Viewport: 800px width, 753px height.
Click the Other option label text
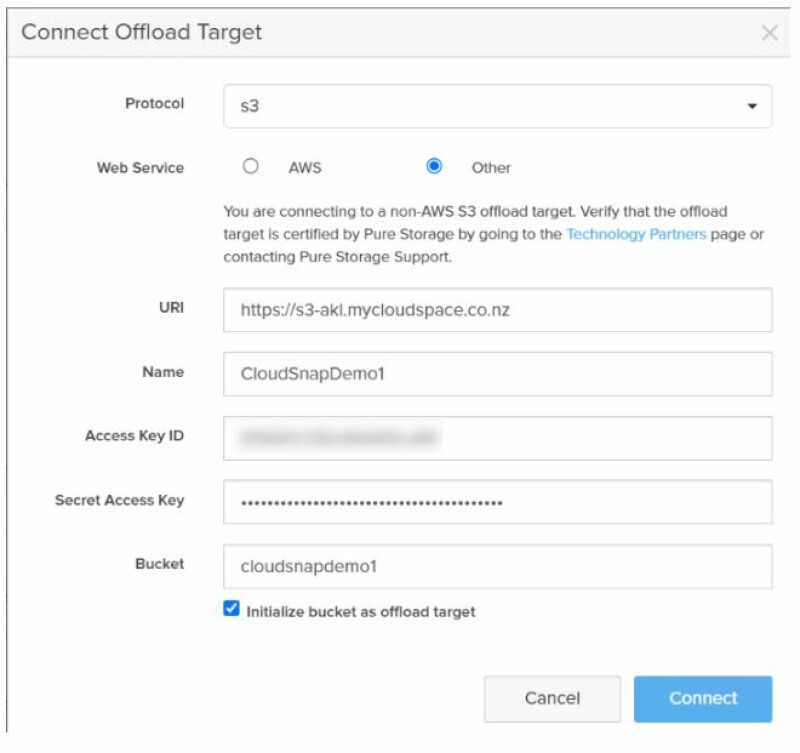(x=491, y=168)
